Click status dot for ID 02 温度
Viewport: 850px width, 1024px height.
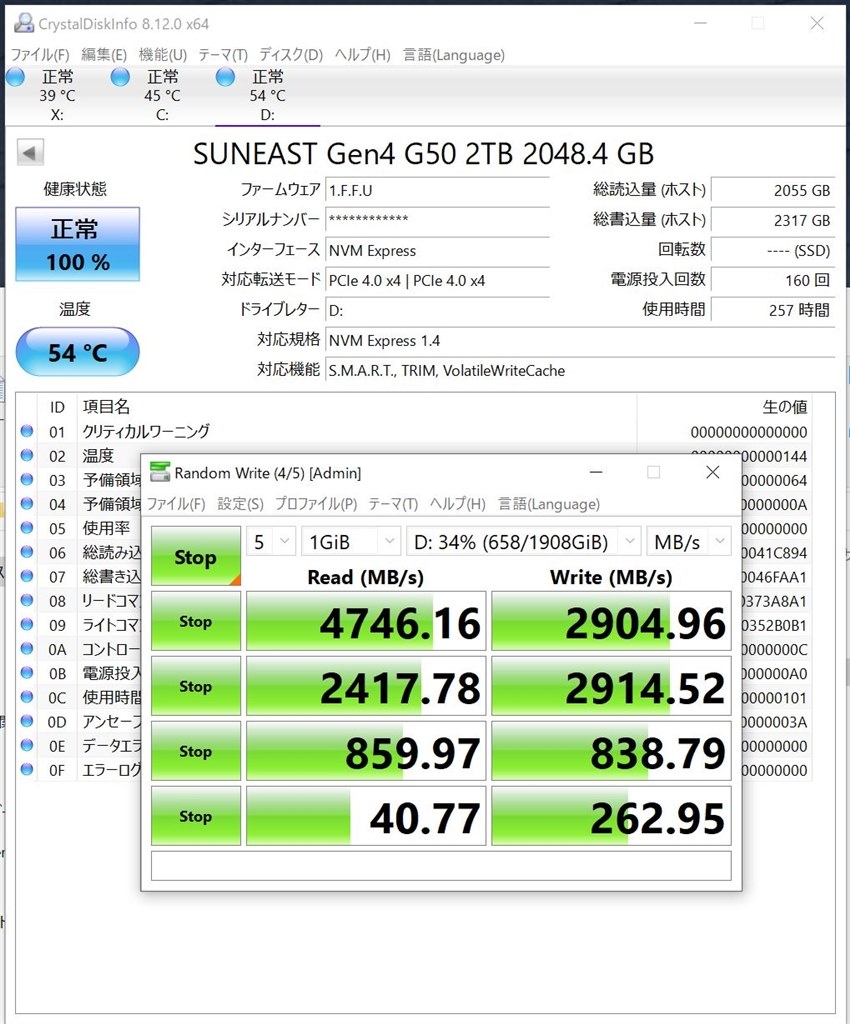pos(27,455)
